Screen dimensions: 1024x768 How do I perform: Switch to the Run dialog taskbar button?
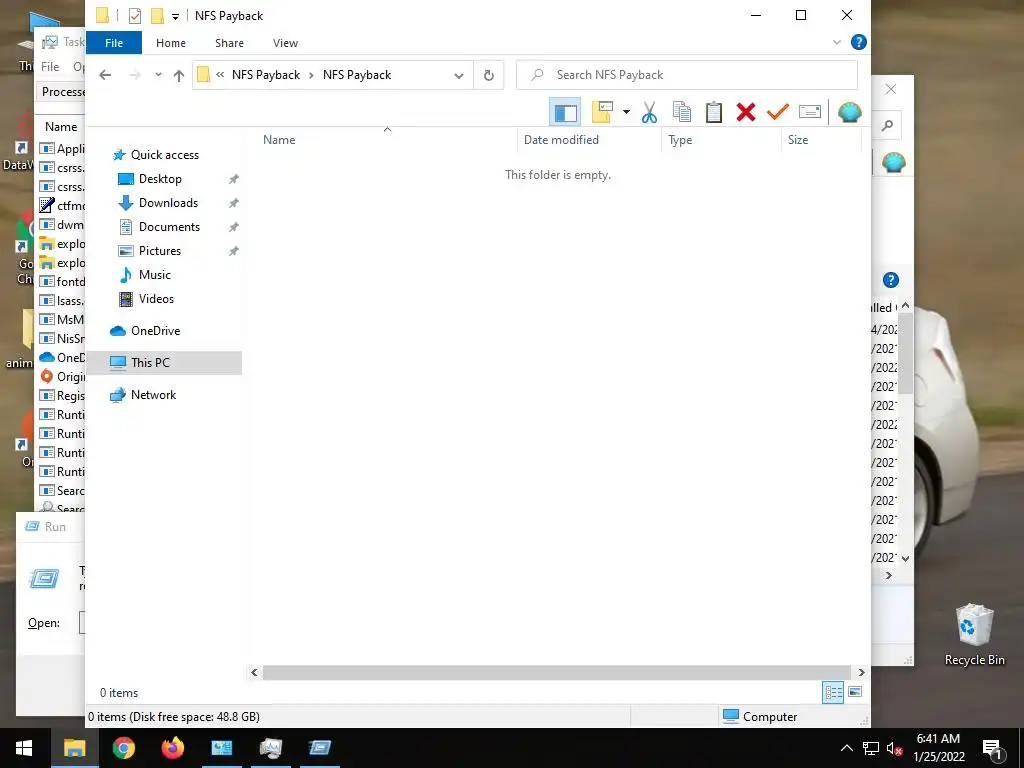(320, 748)
